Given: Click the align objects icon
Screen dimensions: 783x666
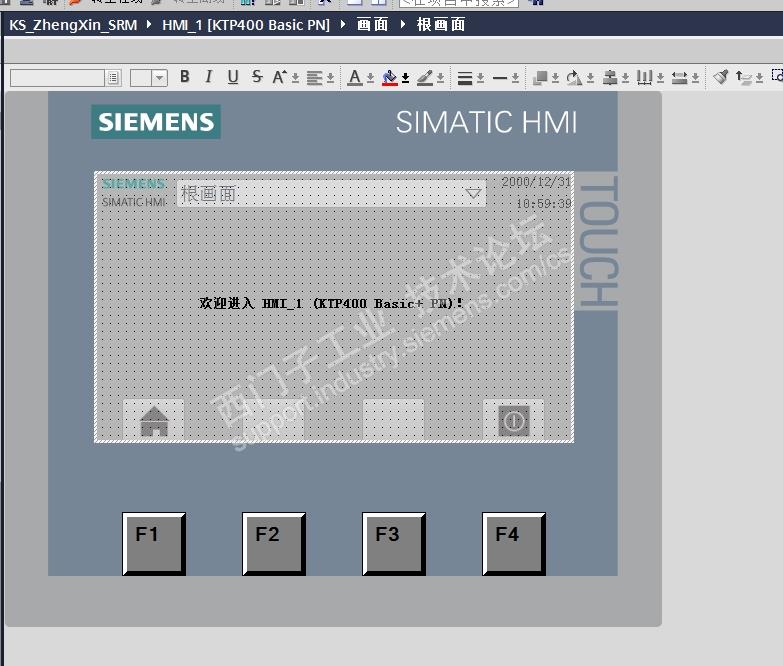Looking at the screenshot, I should coord(610,78).
